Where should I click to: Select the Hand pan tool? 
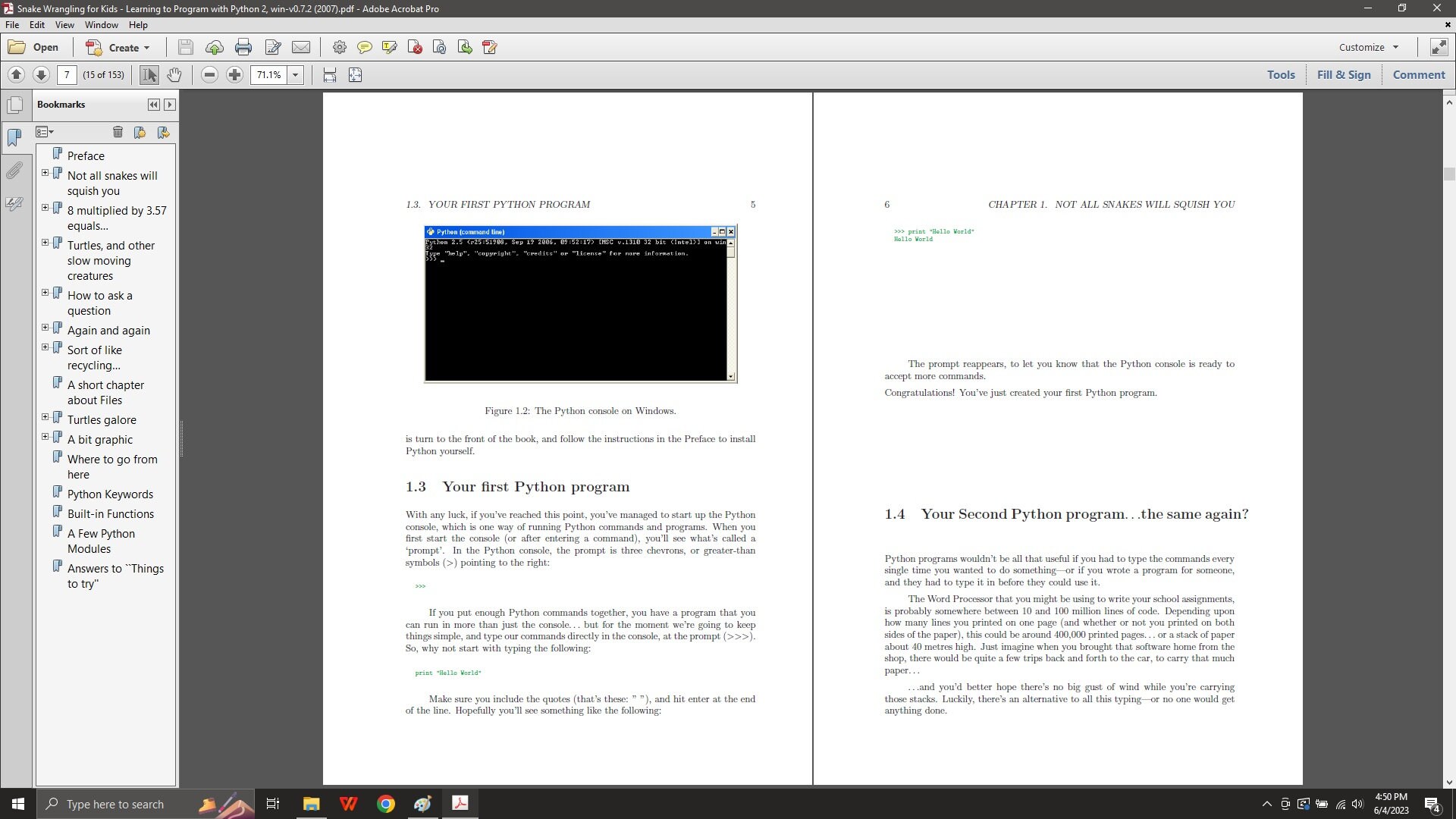click(174, 74)
